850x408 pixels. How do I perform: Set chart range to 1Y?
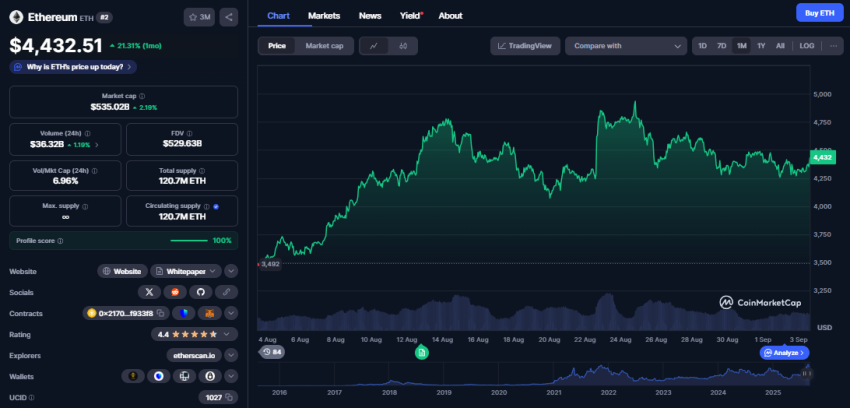(x=761, y=46)
